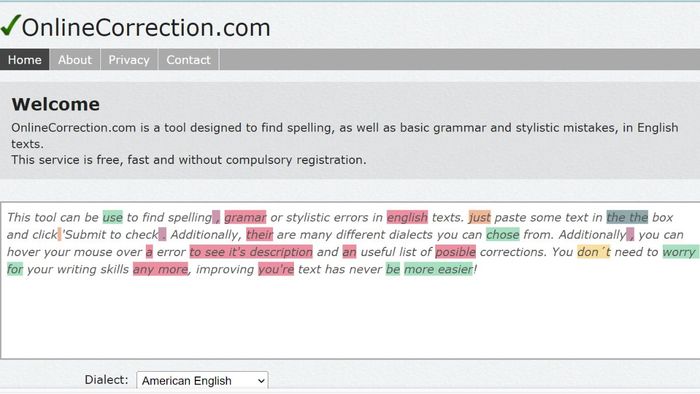Click orange highlighted word 'just'
The width and height of the screenshot is (700, 394).
click(x=479, y=217)
